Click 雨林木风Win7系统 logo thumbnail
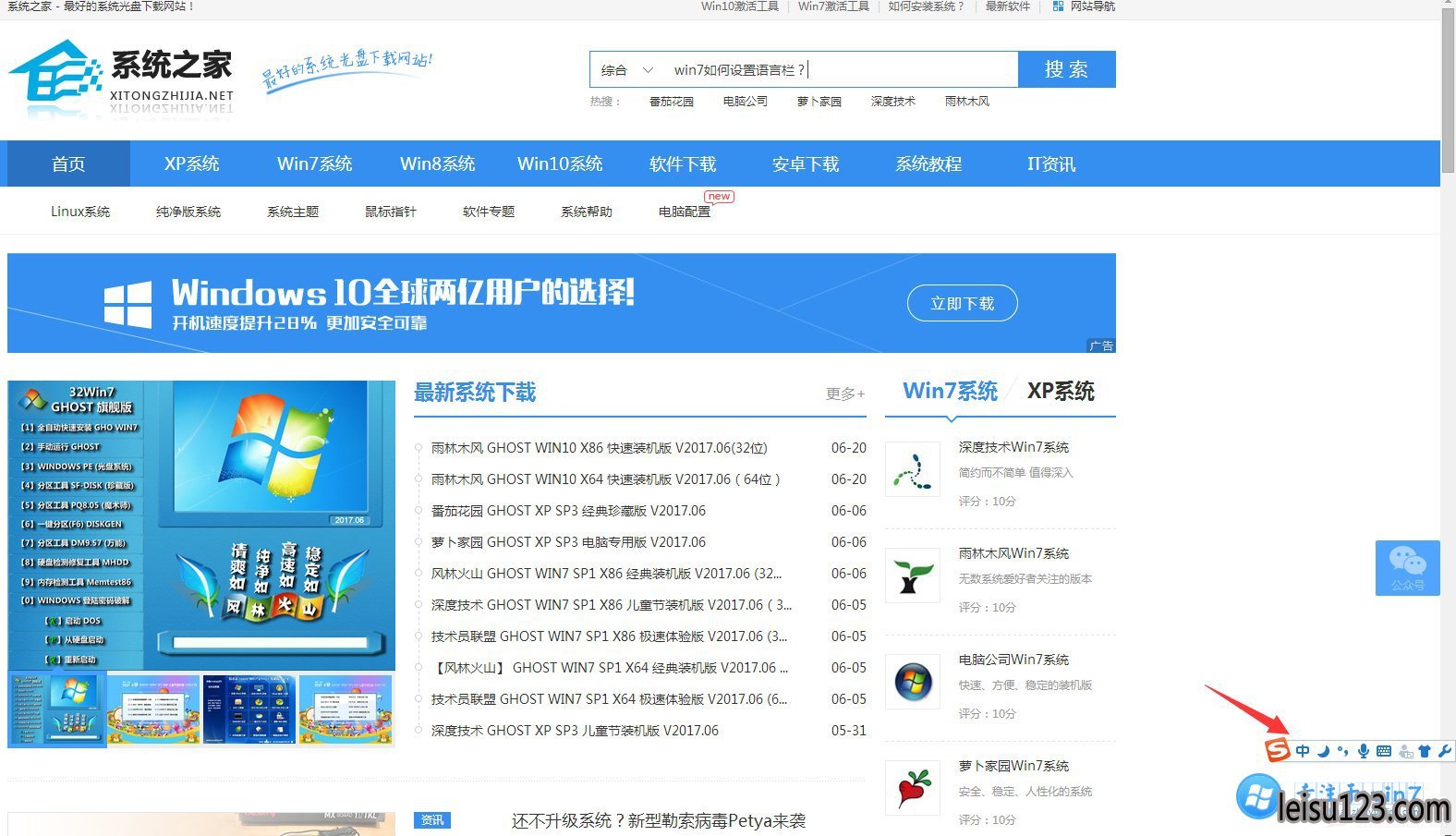 pyautogui.click(x=913, y=575)
